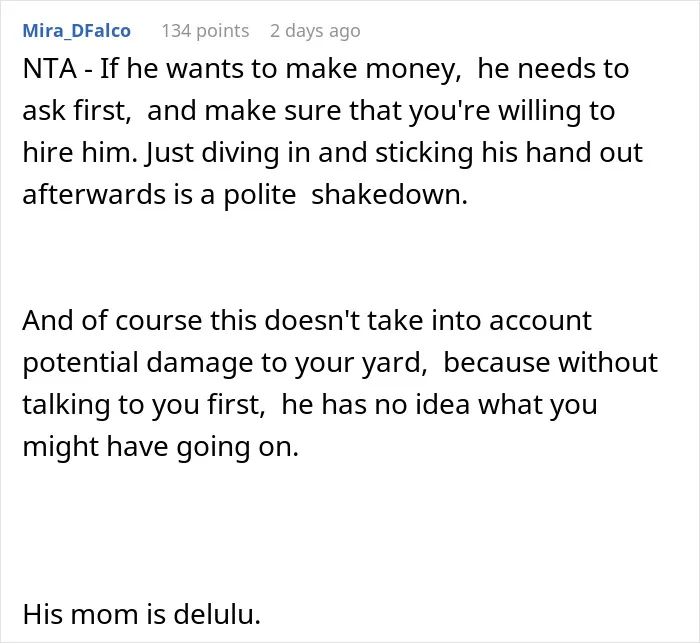Click the word 'afterwards' in first paragraph
The height and width of the screenshot is (643, 700).
click(94, 195)
